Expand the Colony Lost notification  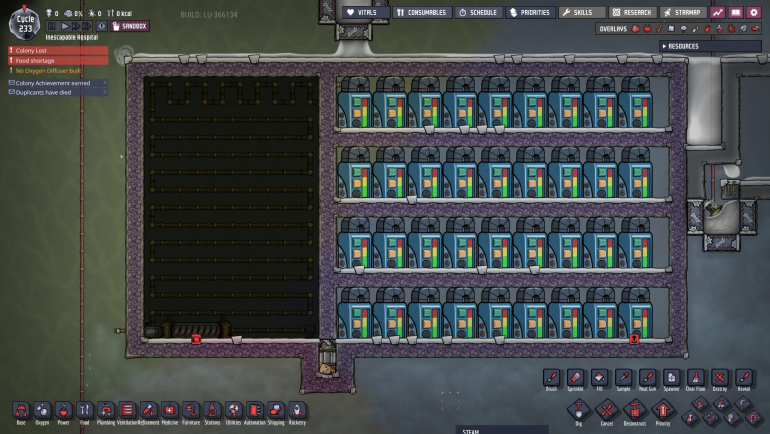(58, 50)
